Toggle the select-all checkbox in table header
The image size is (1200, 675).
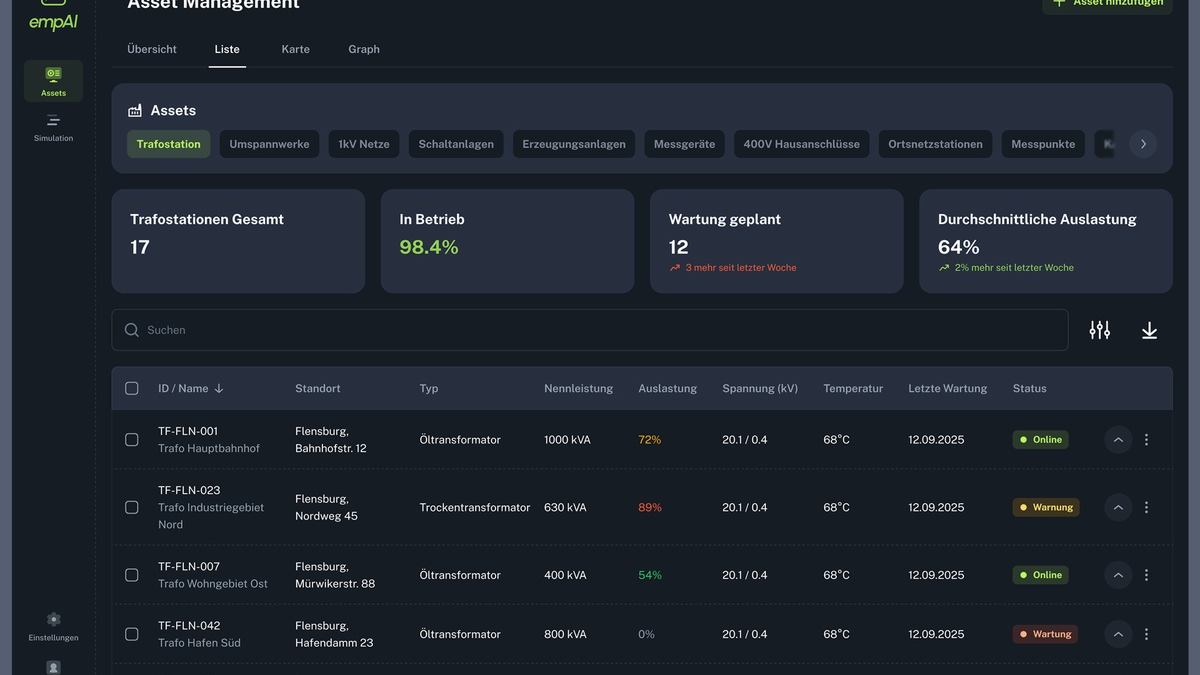pos(132,388)
